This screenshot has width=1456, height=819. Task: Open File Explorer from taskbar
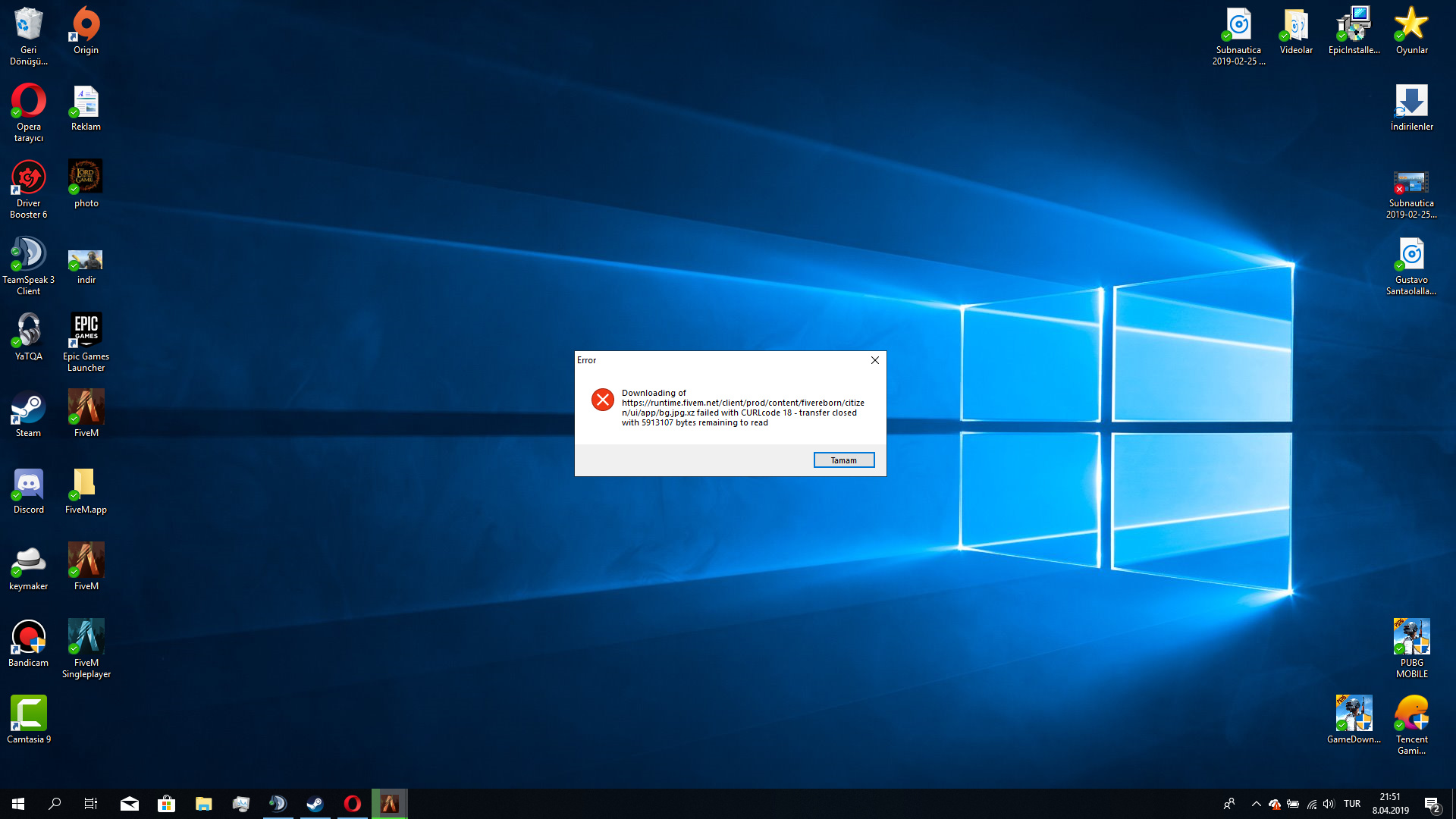204,804
